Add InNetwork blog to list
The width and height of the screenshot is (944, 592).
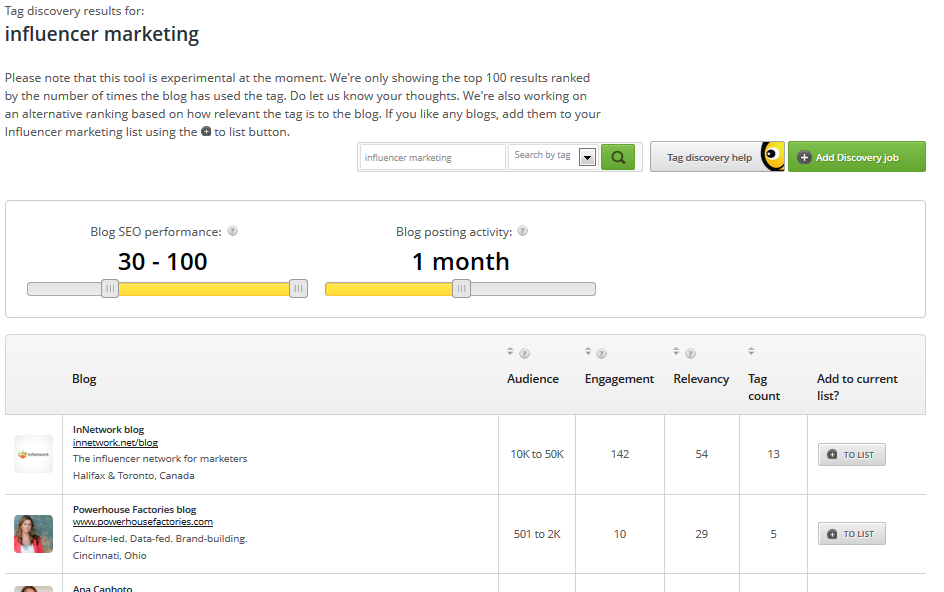[x=851, y=455]
